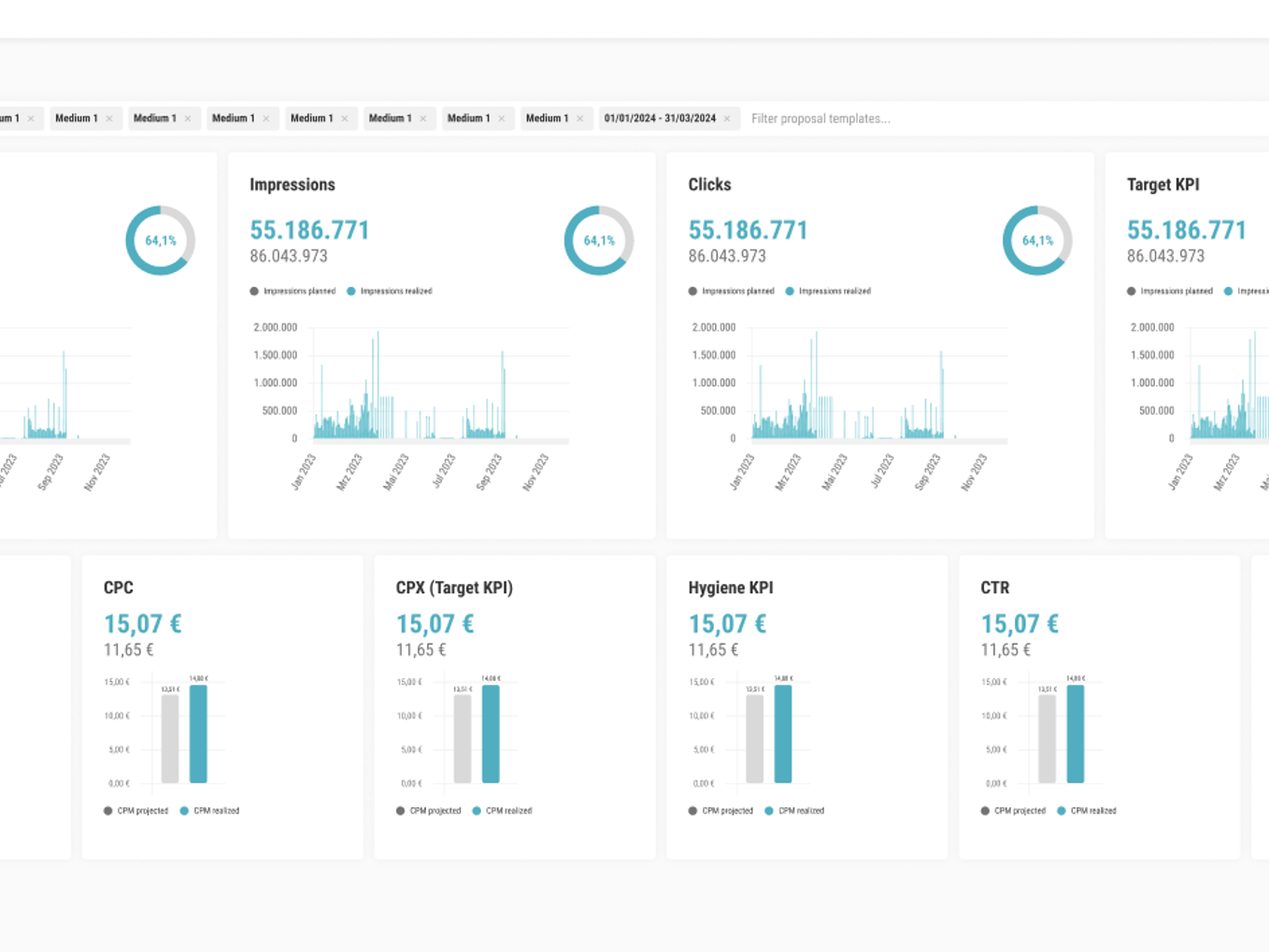The height and width of the screenshot is (952, 1269).
Task: Click the 64,1% donut chart in Clicks card
Action: point(1037,240)
